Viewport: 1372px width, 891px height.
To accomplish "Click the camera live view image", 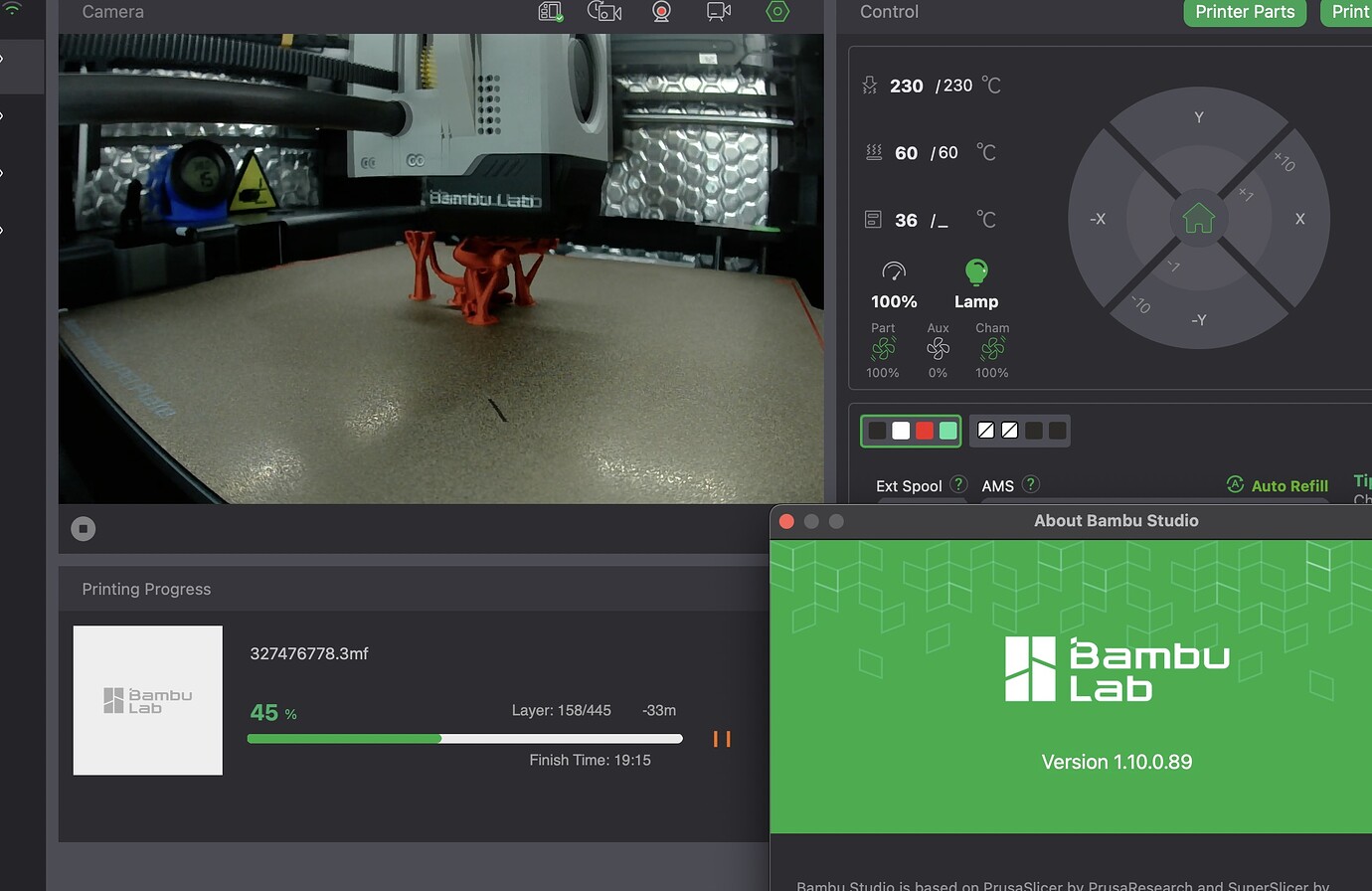I will (440, 268).
